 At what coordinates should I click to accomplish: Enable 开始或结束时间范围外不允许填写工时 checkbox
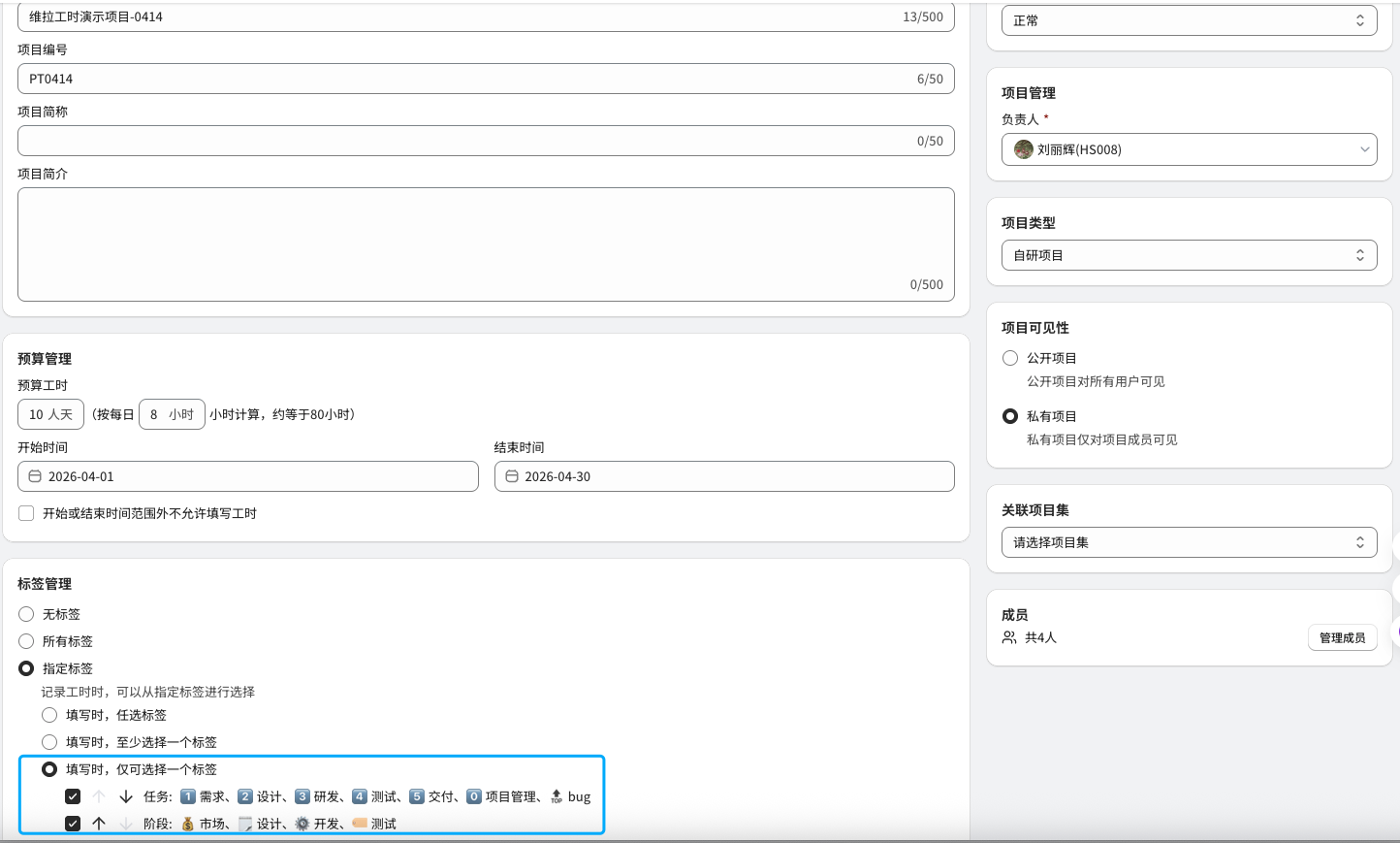point(26,513)
